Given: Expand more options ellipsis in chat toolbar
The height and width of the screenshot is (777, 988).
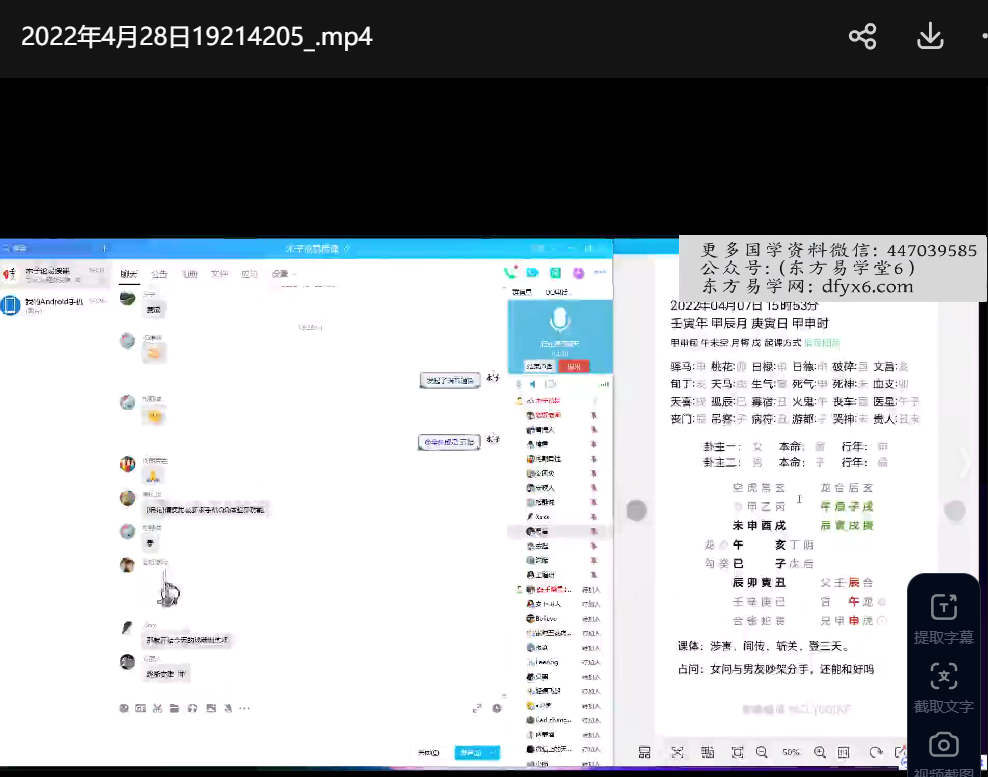Looking at the screenshot, I should 245,708.
